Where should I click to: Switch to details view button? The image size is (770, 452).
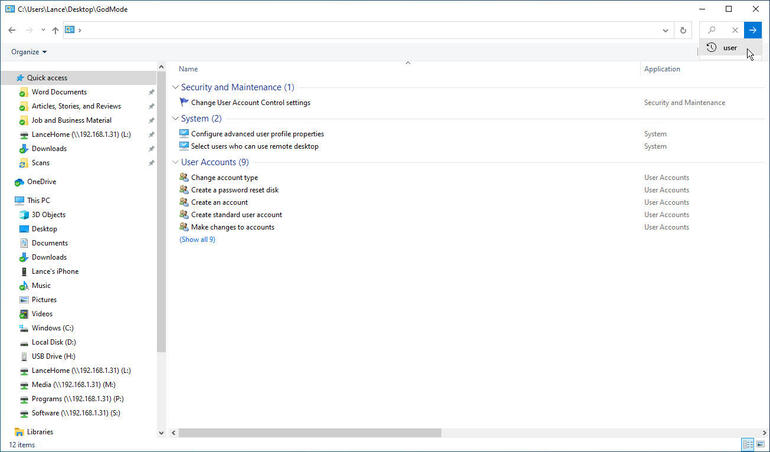pyautogui.click(x=747, y=444)
